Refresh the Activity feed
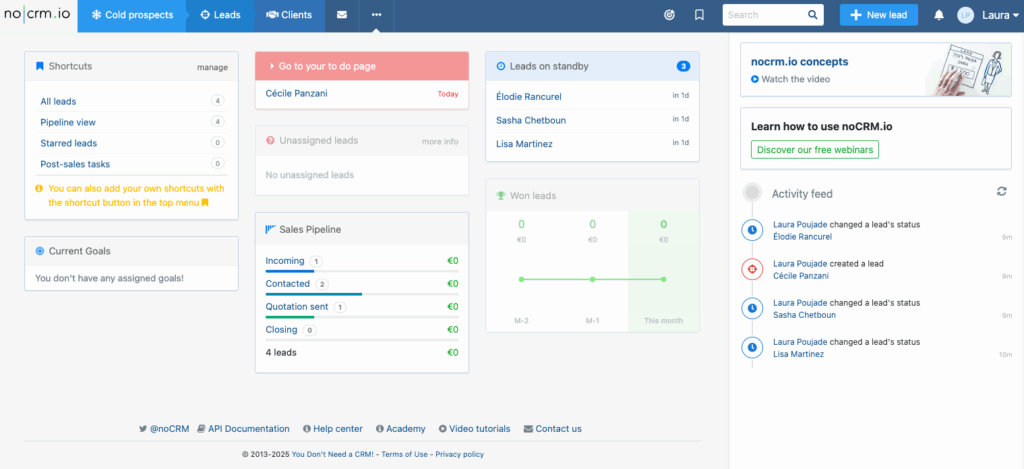Viewport: 1024px width, 469px height. pyautogui.click(x=1002, y=191)
